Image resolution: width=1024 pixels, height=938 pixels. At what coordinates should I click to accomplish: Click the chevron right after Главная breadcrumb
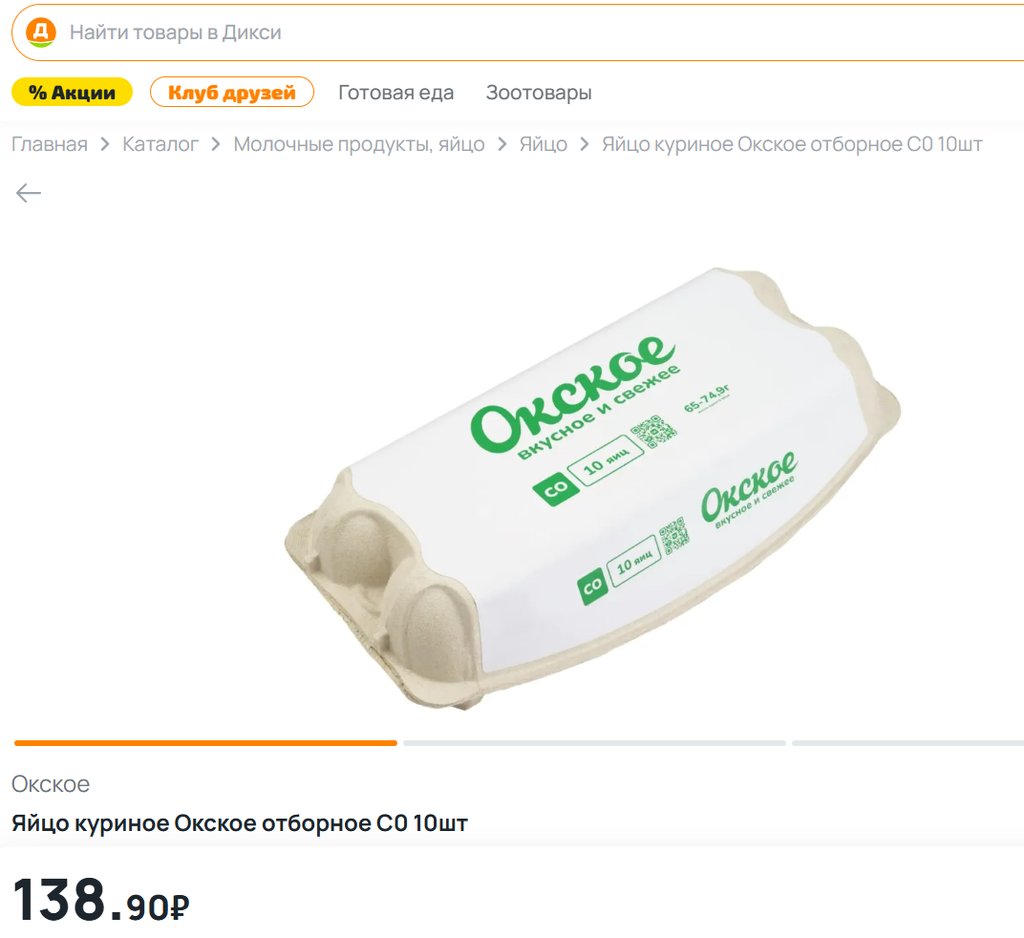pos(105,145)
